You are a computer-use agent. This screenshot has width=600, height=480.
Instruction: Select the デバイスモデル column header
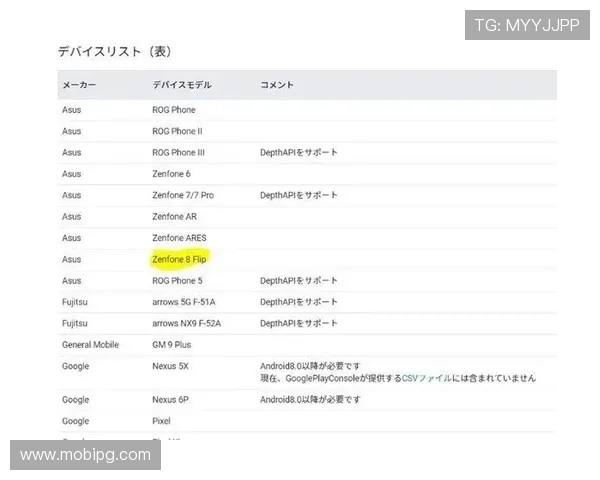181,85
